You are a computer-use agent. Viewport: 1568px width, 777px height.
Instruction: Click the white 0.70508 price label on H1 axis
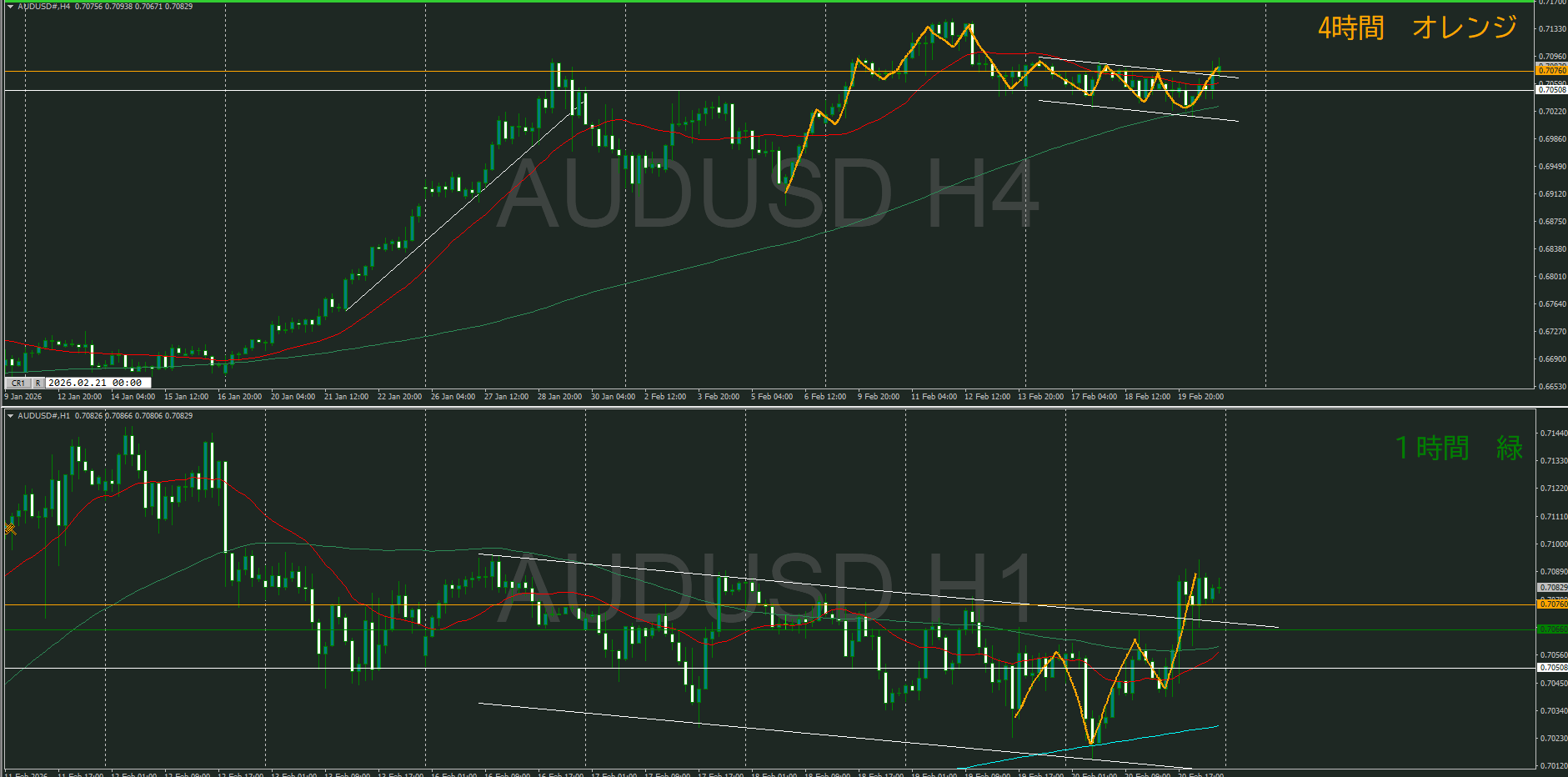[x=1551, y=668]
